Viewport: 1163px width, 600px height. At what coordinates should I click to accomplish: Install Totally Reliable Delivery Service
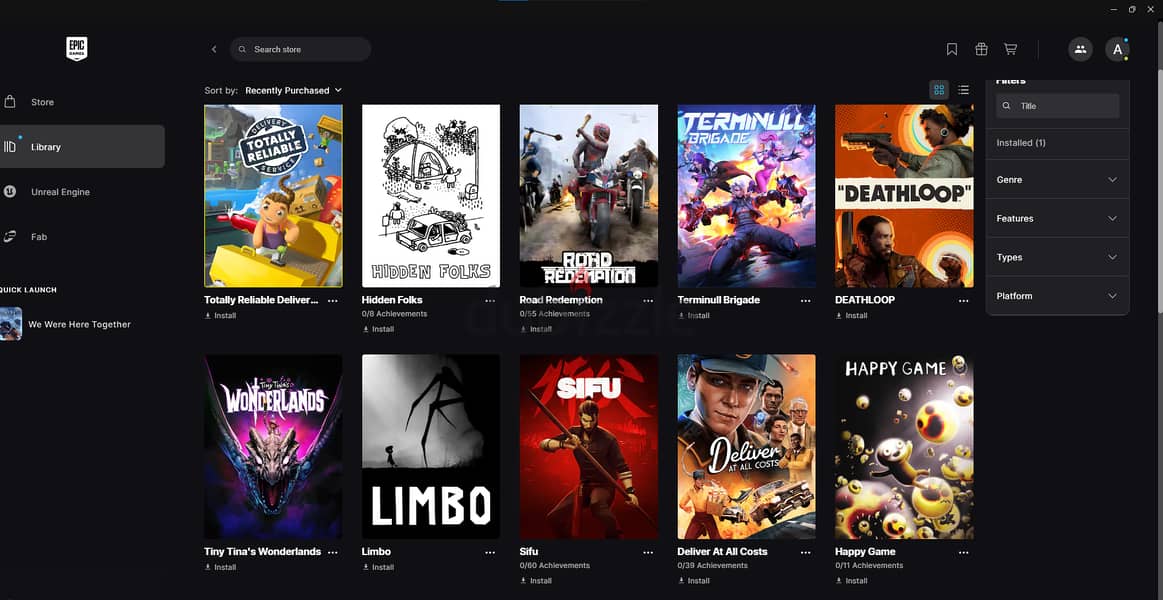(220, 315)
